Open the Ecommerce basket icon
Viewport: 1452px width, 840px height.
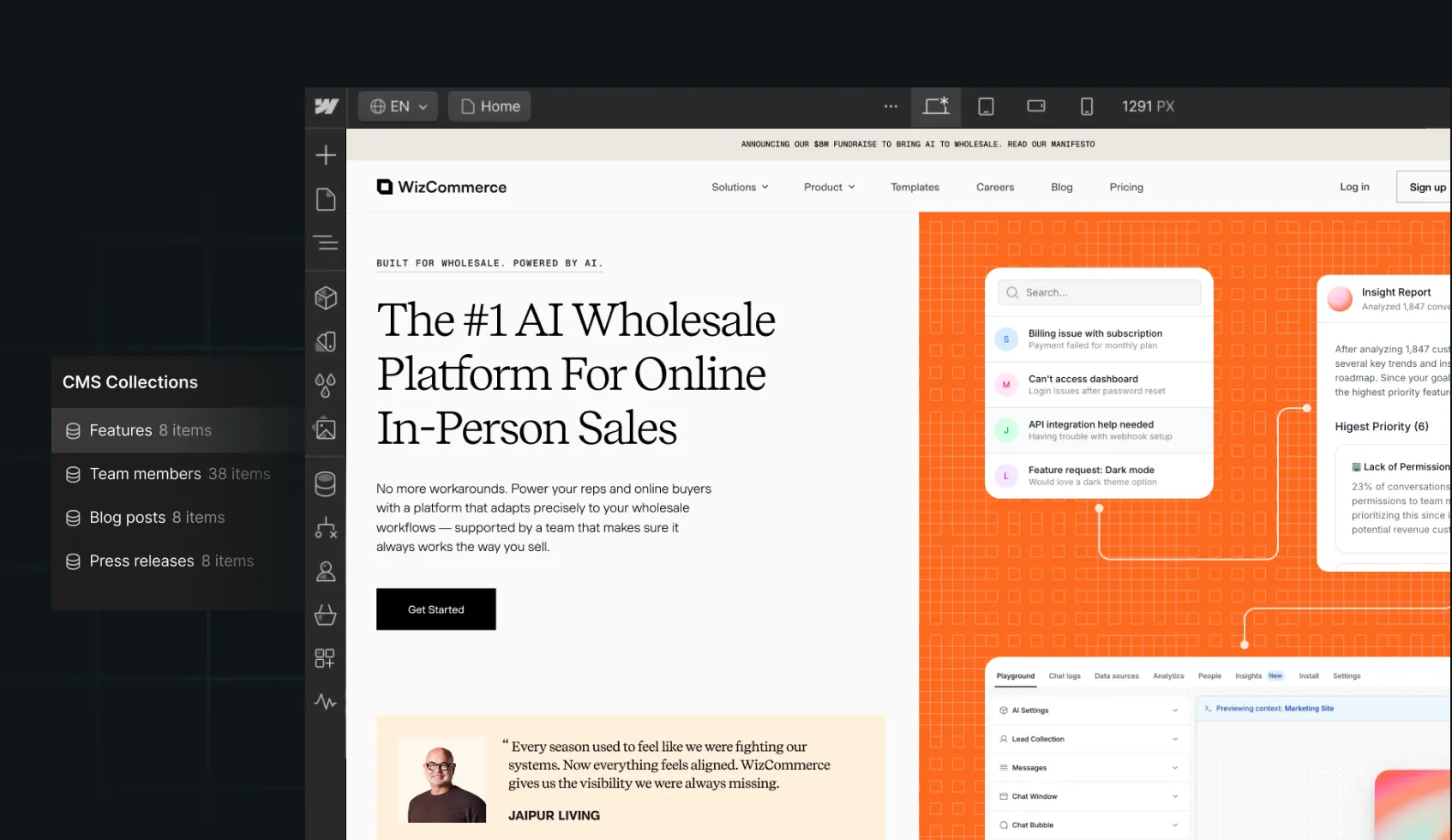326,615
